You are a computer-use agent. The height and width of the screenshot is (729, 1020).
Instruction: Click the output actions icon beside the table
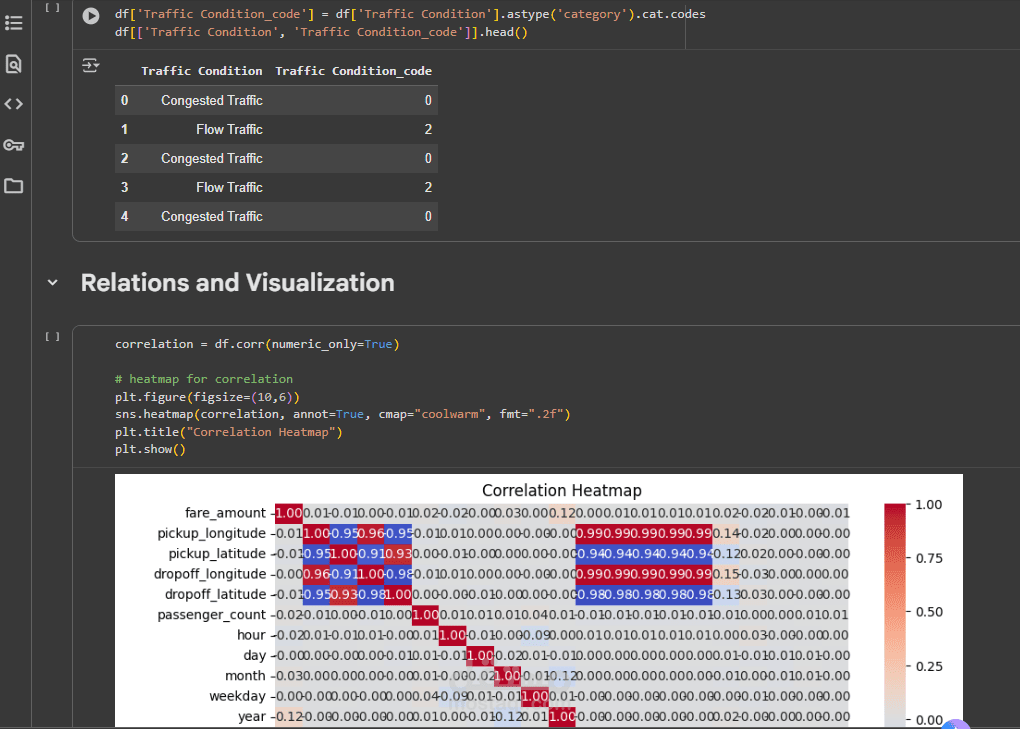[91, 65]
